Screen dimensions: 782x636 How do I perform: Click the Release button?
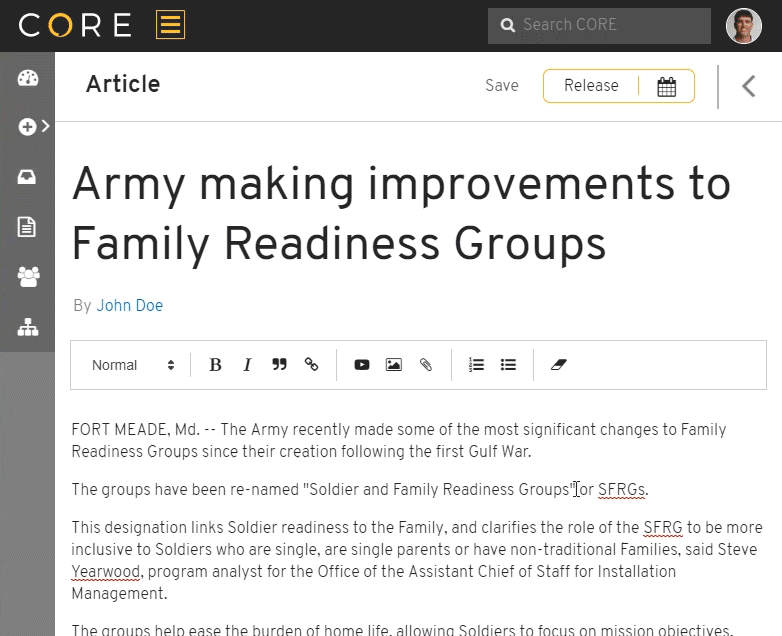(591, 85)
